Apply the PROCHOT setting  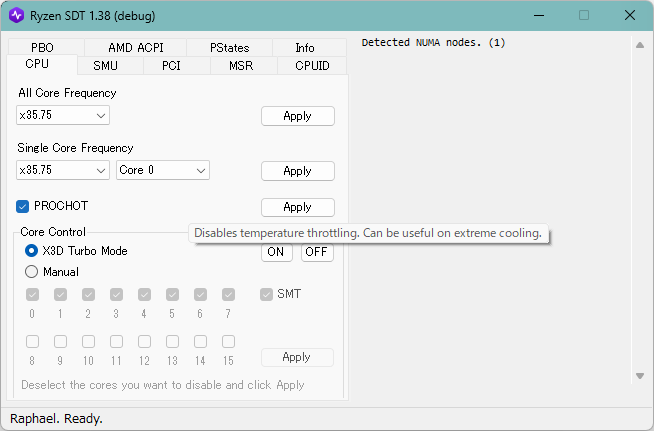click(298, 207)
